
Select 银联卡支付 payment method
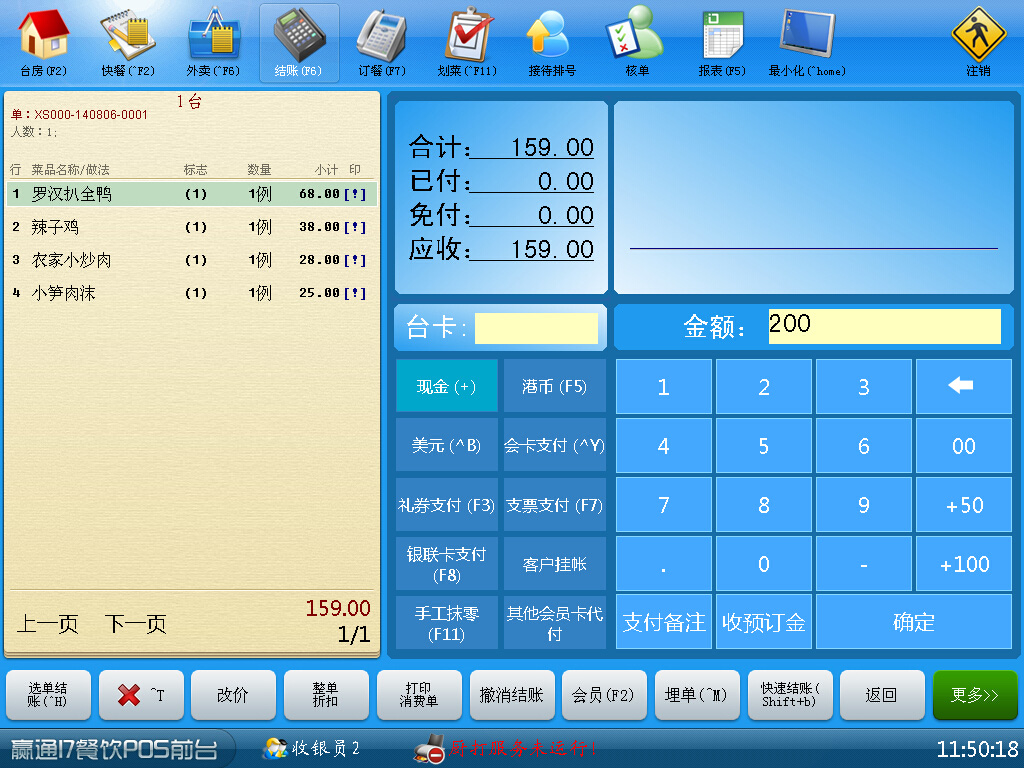coord(446,564)
